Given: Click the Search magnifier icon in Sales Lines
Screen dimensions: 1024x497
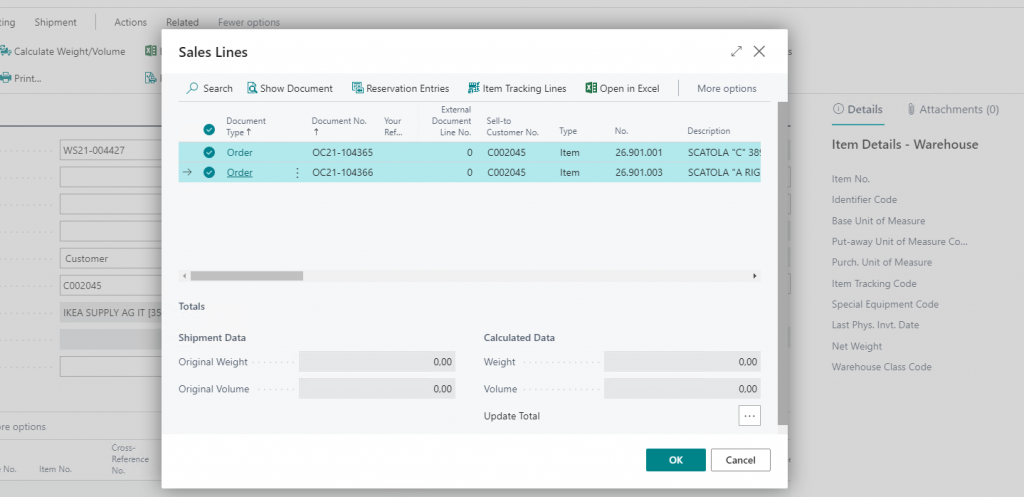Looking at the screenshot, I should tap(192, 88).
